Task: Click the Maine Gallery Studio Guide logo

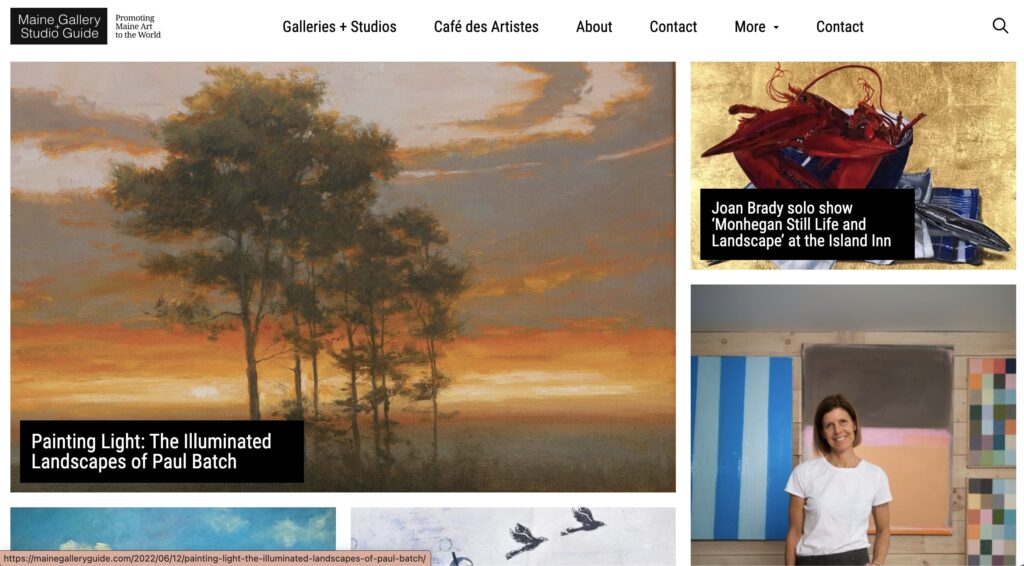Action: 59,26
